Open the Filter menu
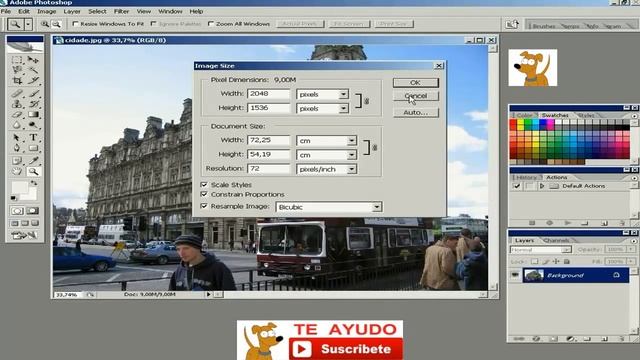 121,11
